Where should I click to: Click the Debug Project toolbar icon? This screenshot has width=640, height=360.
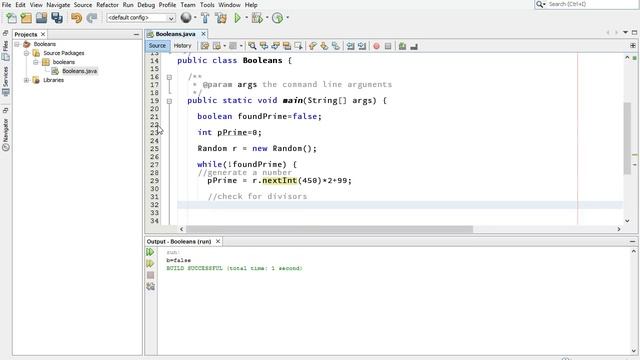click(x=257, y=18)
